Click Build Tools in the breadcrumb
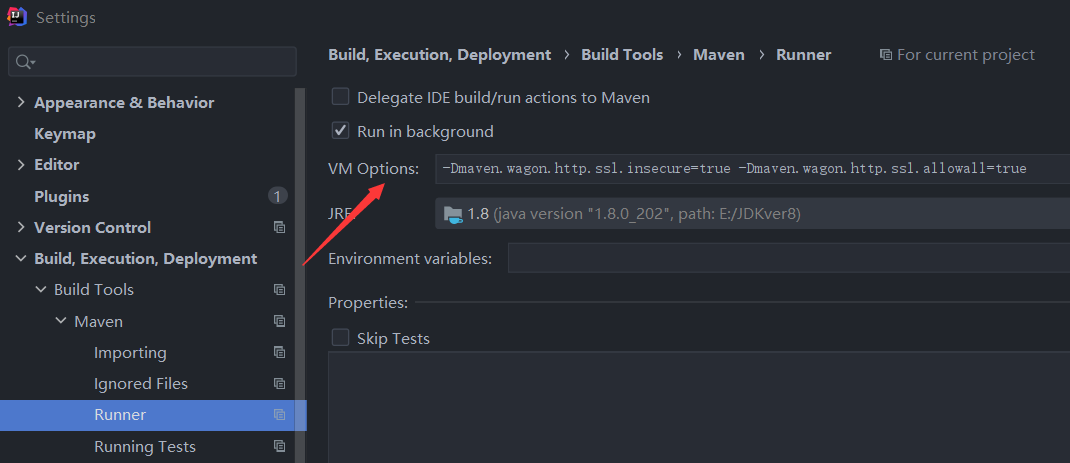1070x463 pixels. click(x=622, y=55)
